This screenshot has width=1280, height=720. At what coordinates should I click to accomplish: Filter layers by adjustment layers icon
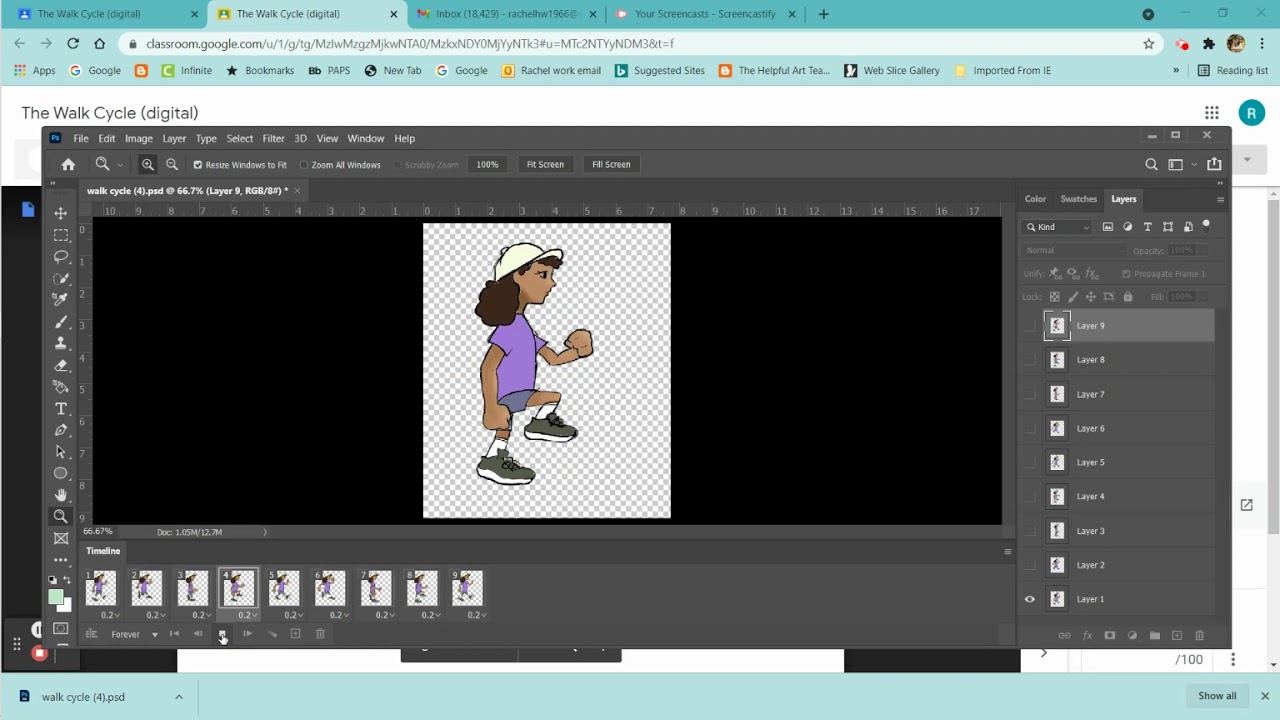pos(1128,227)
